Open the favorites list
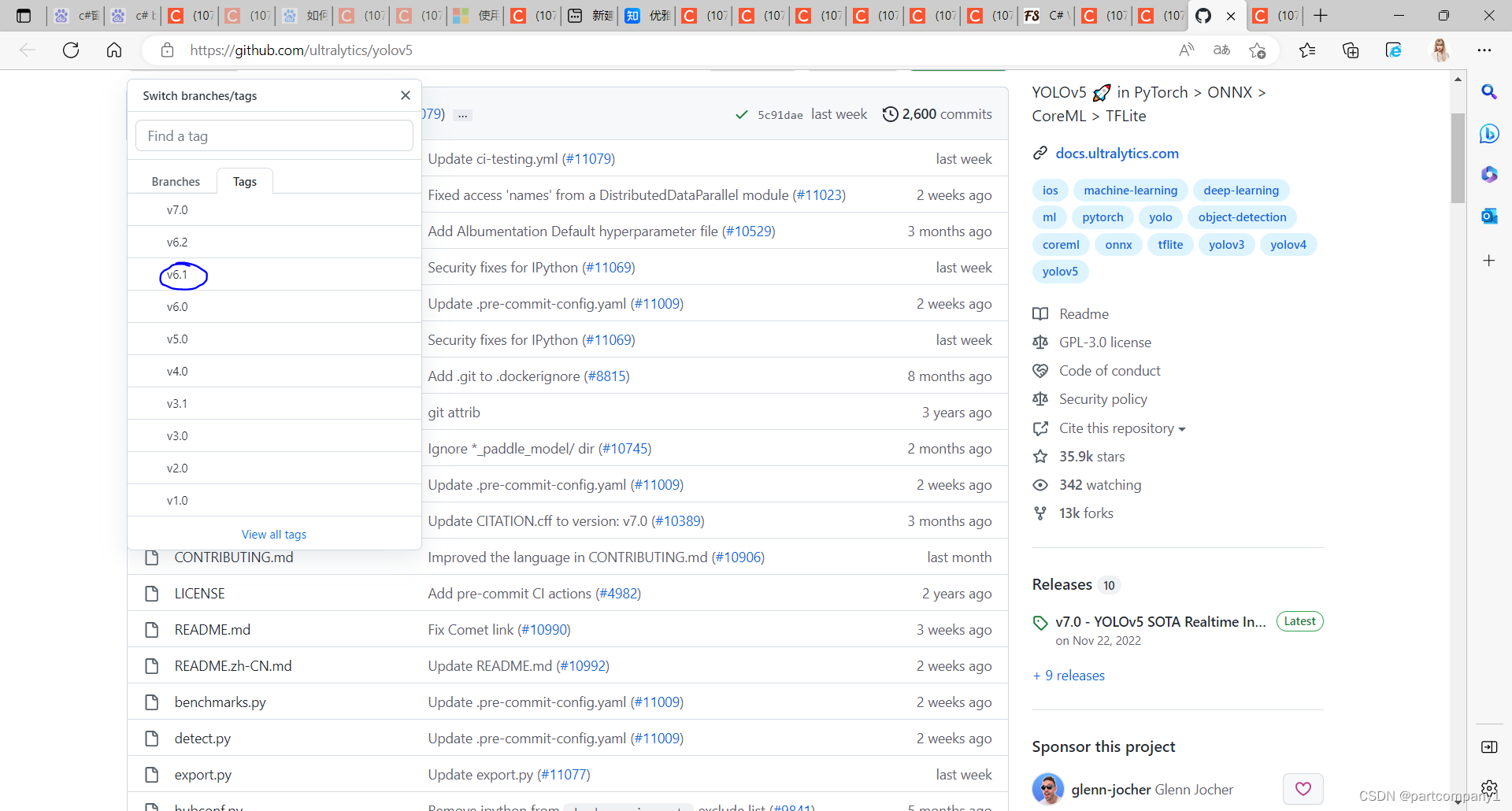Viewport: 1512px width, 811px height. pos(1307,50)
